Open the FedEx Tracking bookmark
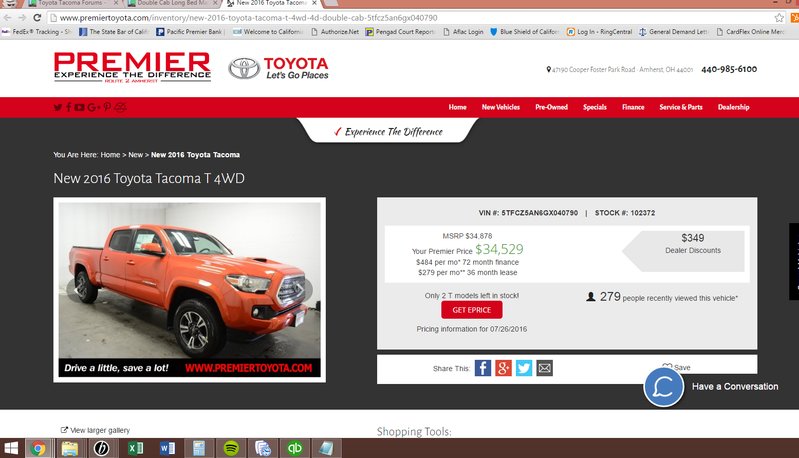 click(x=37, y=32)
